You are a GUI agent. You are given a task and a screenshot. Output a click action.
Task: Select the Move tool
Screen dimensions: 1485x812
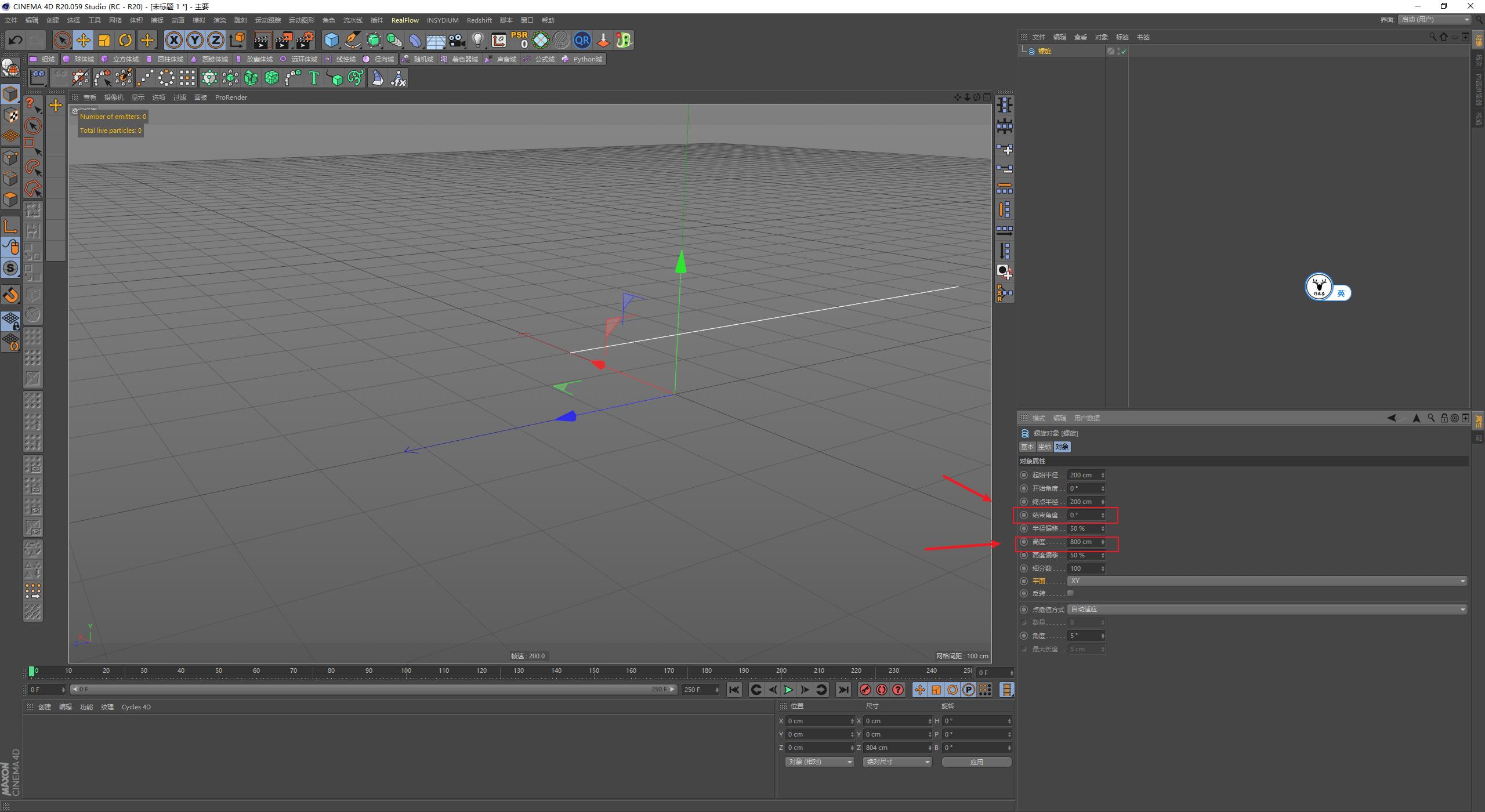84,40
